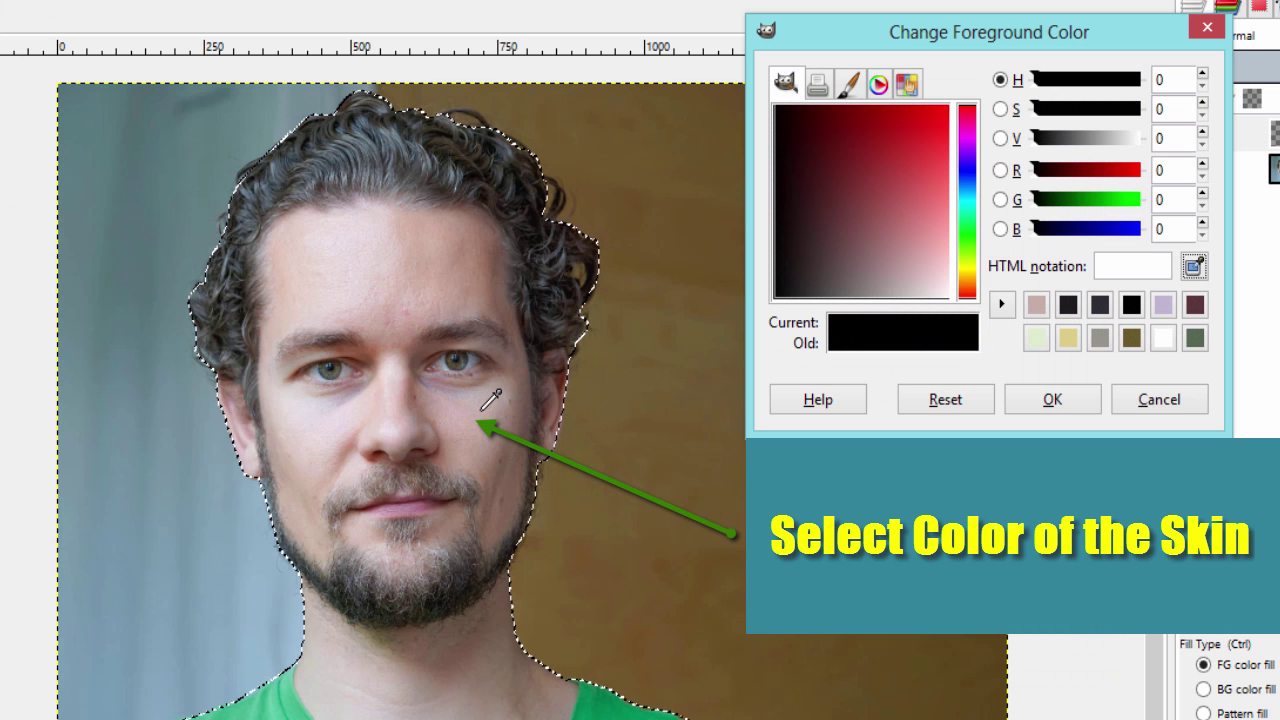Increase the B value with up arrow

click(1202, 223)
